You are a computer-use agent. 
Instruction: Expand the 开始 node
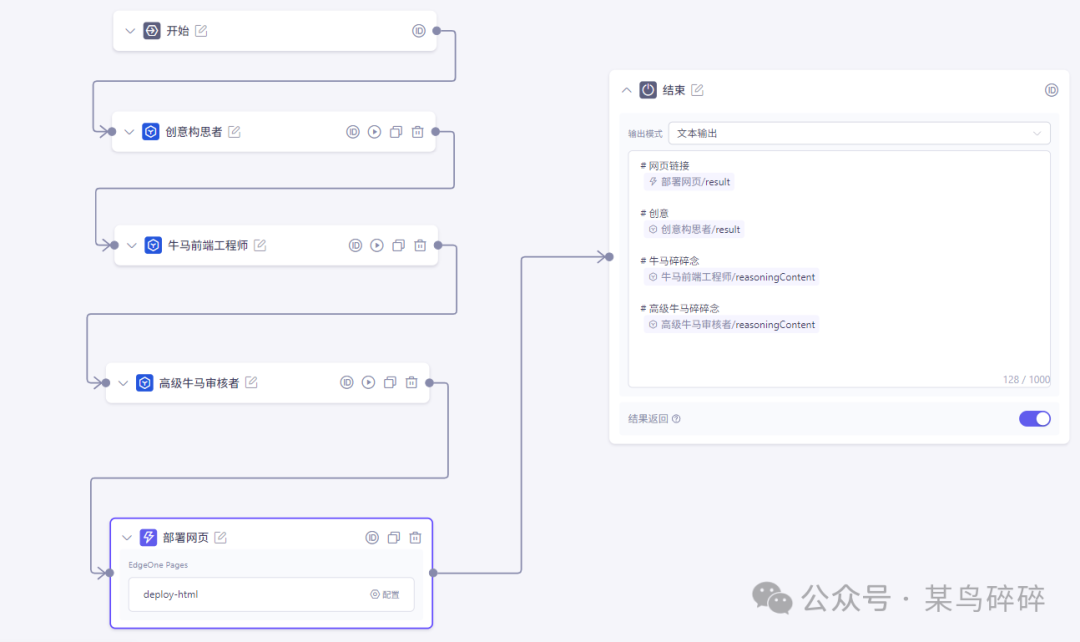(x=129, y=31)
